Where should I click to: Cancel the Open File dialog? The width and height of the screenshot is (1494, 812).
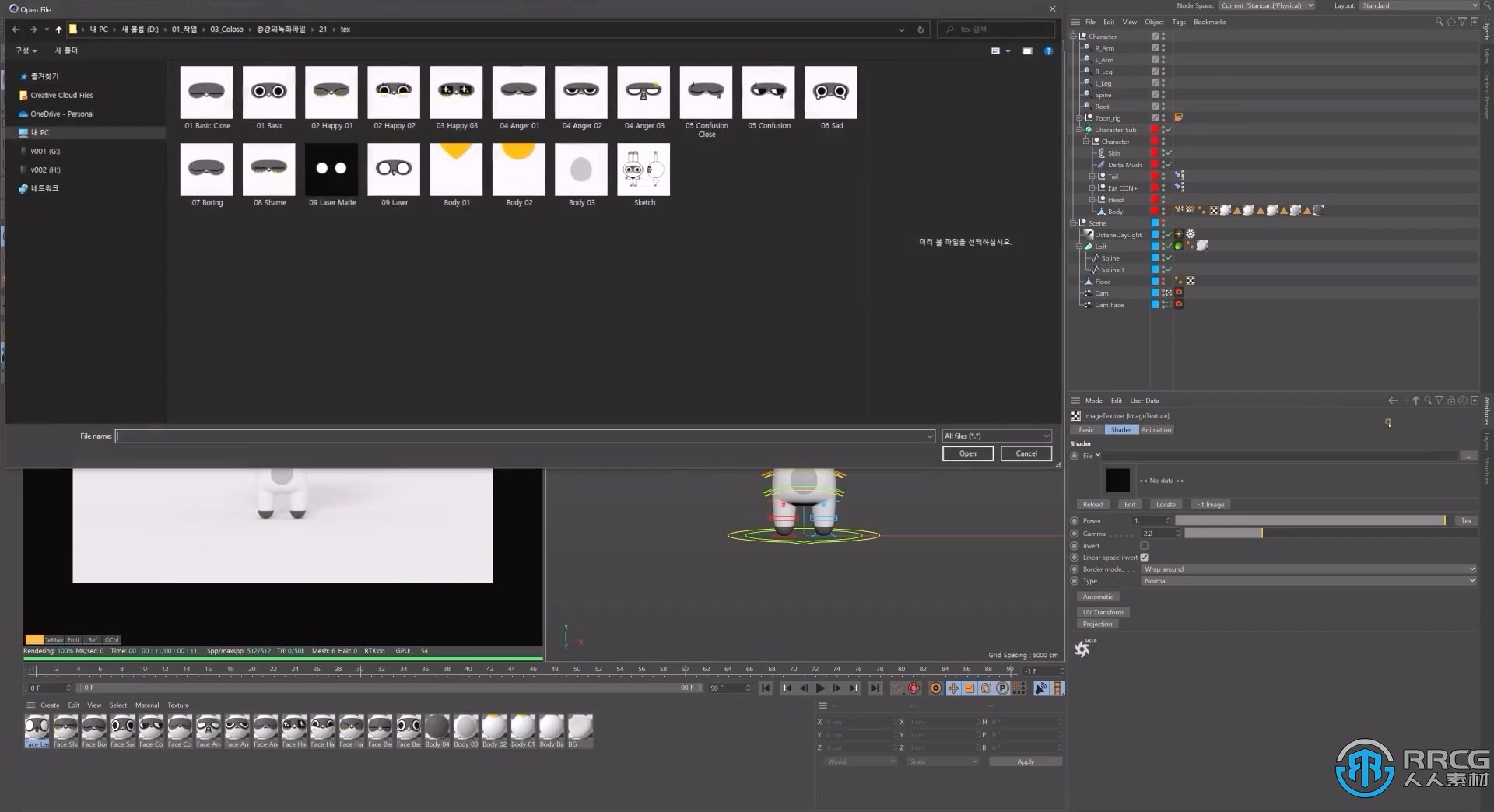[x=1026, y=453]
